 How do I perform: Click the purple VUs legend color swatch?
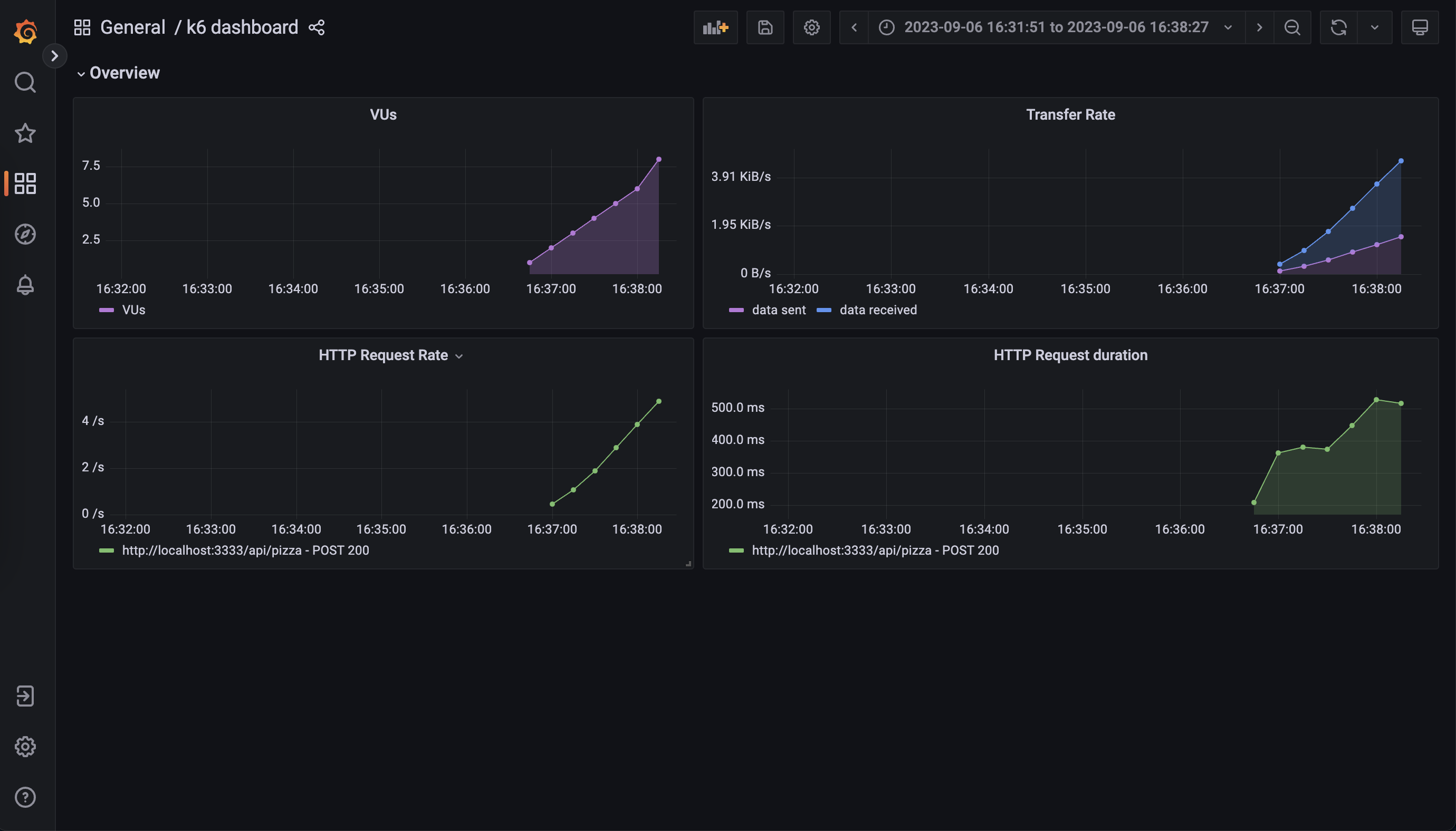pyautogui.click(x=106, y=310)
